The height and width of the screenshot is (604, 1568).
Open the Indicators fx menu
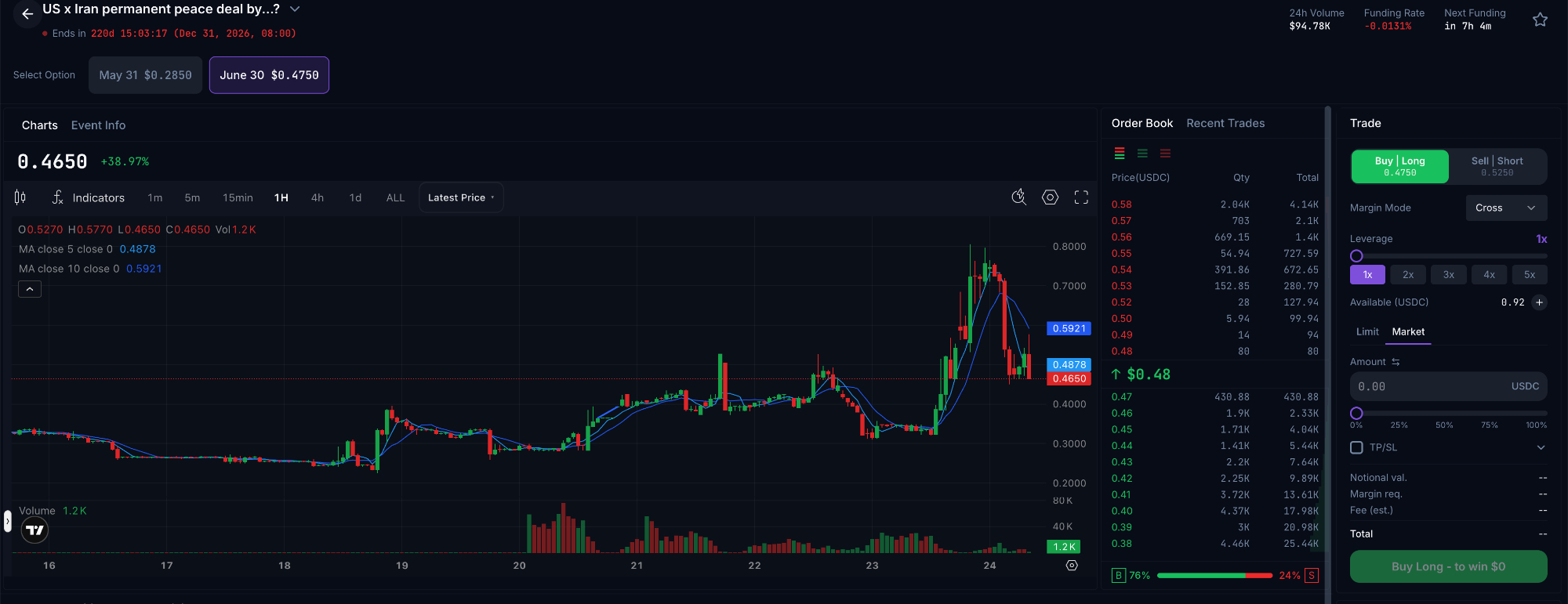coord(88,197)
